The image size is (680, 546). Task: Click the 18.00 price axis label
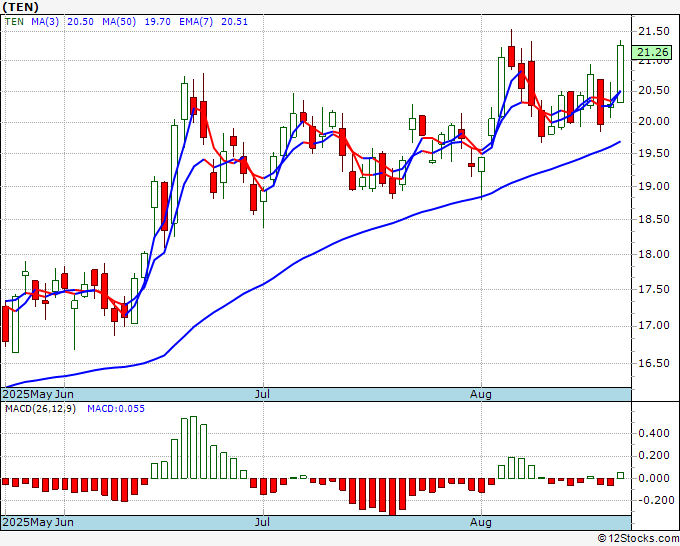[654, 254]
